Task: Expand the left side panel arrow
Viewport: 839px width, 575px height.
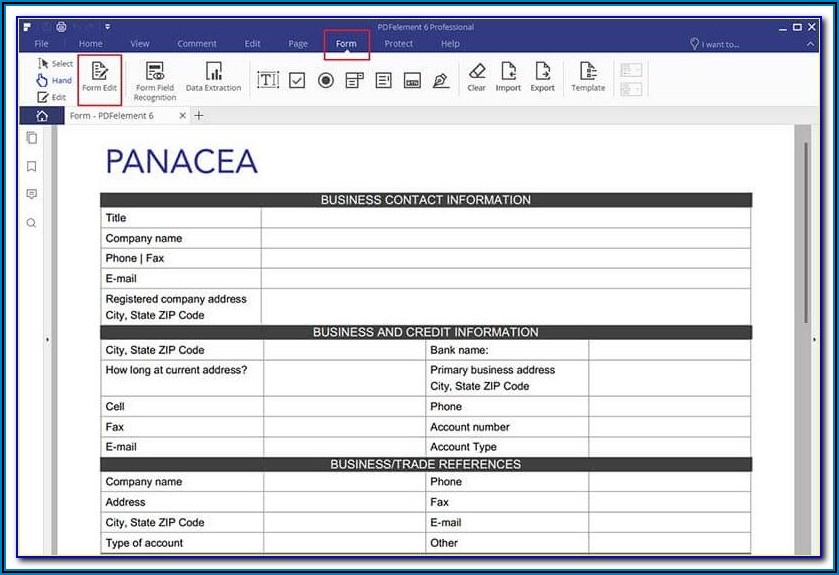Action: [48, 340]
